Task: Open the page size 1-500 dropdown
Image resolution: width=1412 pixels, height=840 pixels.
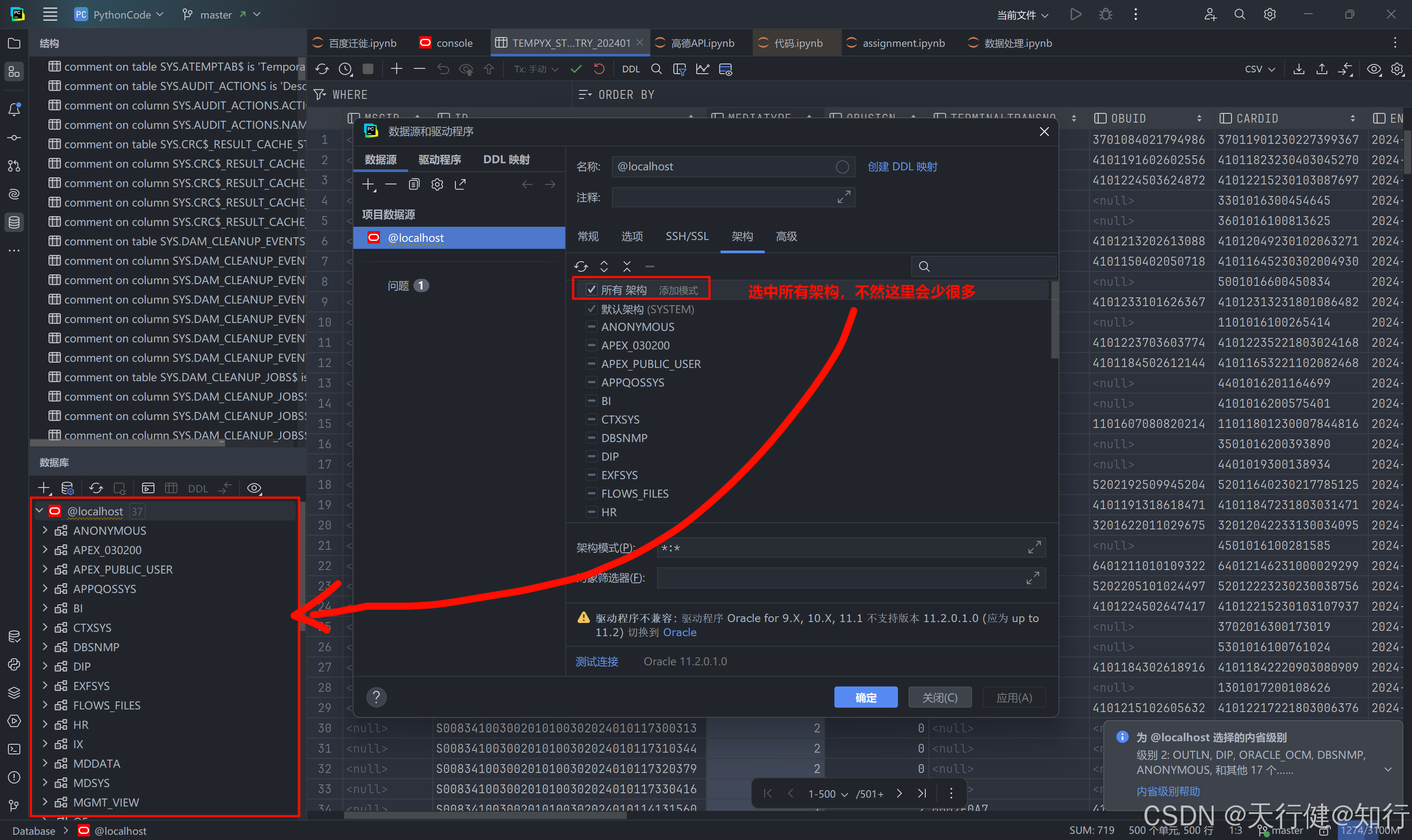Action: click(x=827, y=794)
